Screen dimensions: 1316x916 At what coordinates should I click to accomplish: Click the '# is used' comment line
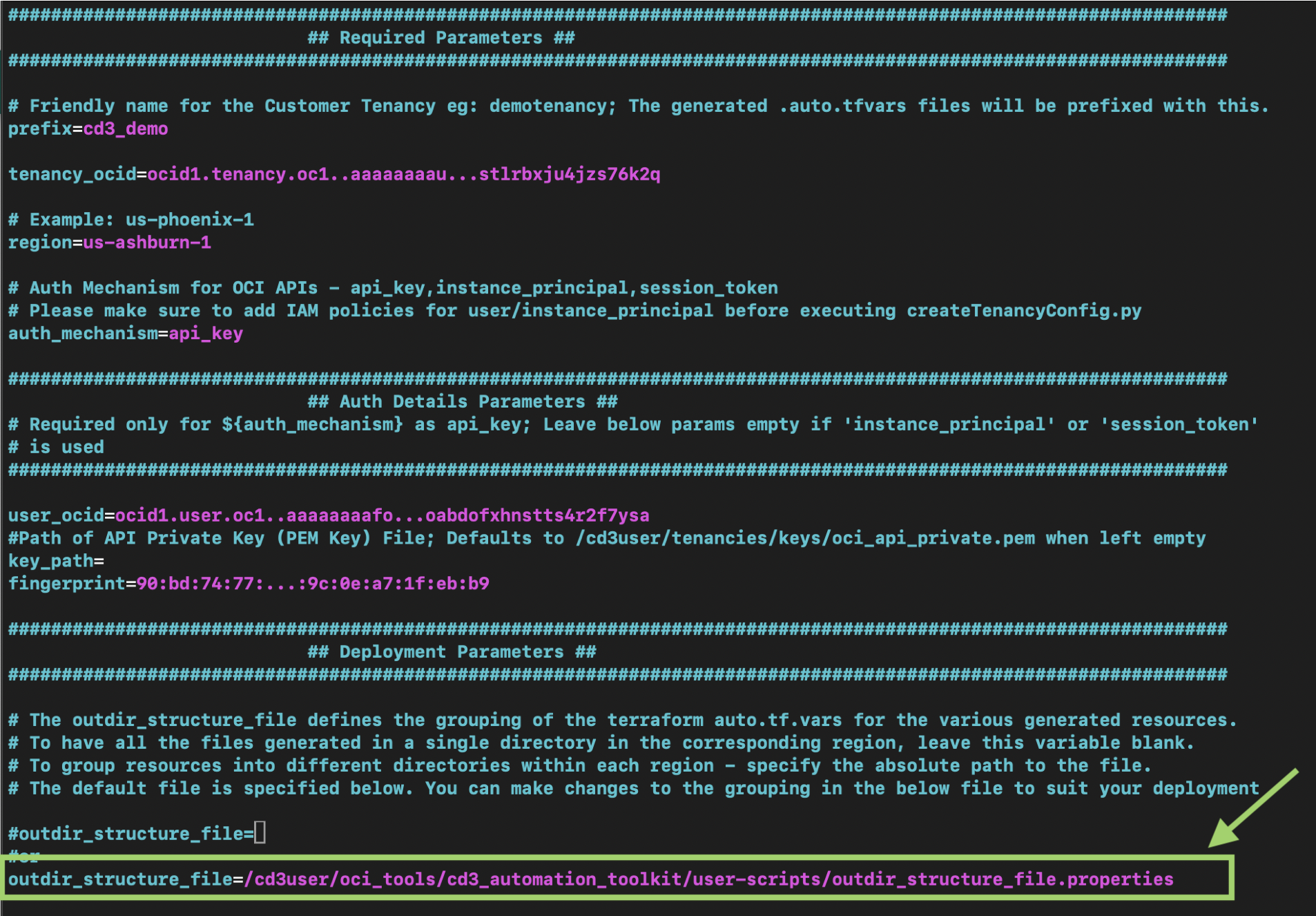pos(56,448)
